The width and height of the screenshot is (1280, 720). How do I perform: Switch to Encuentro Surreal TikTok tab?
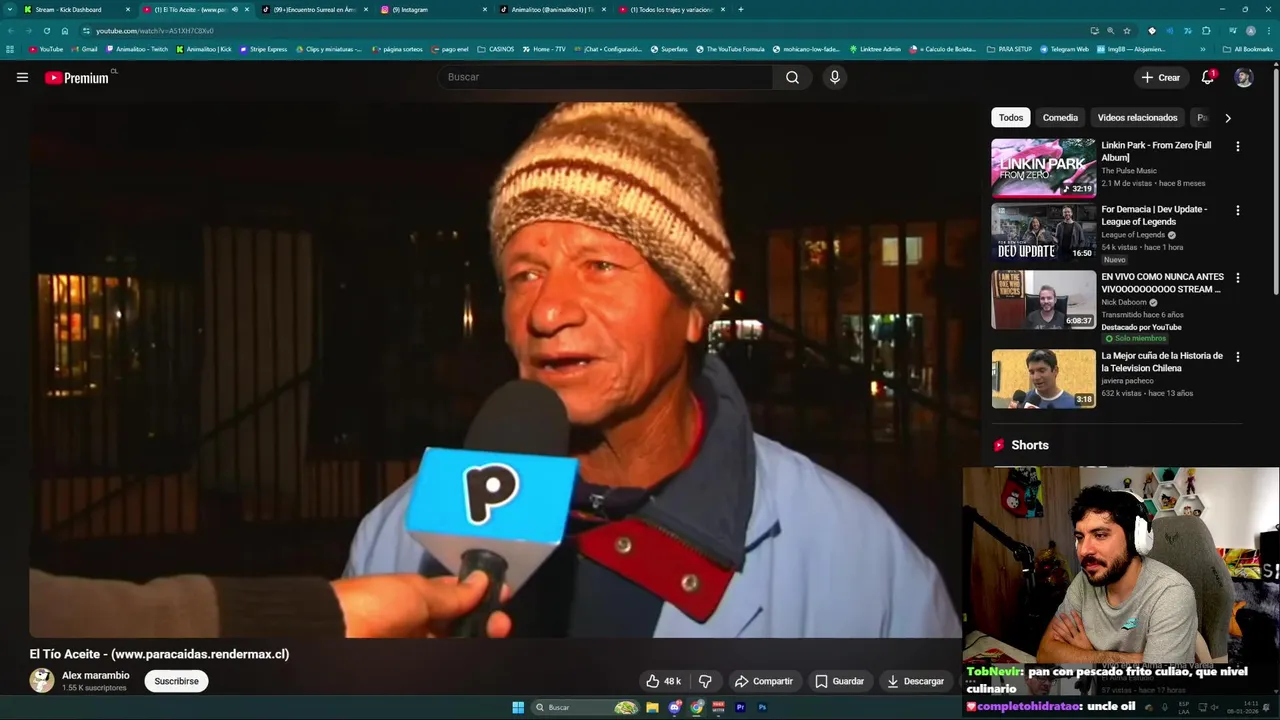point(315,9)
